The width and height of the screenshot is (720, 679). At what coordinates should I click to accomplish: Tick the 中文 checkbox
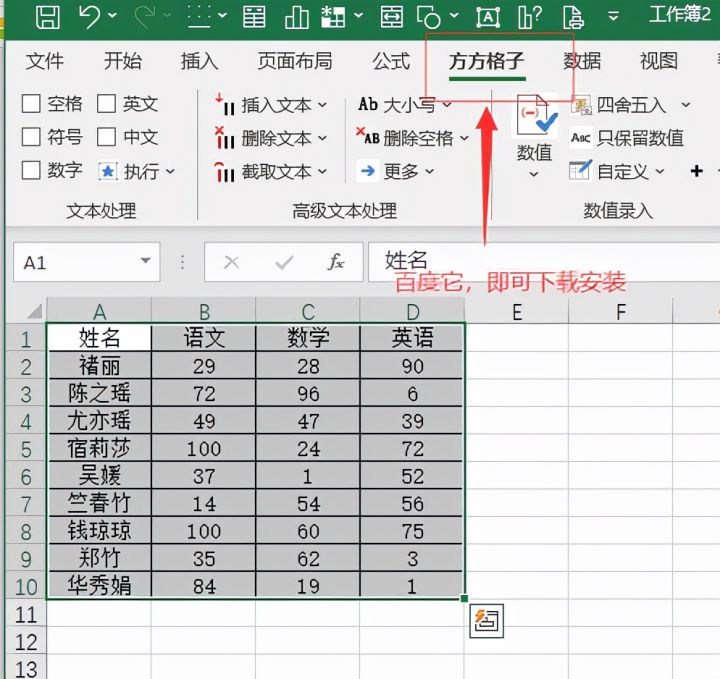pyautogui.click(x=106, y=137)
